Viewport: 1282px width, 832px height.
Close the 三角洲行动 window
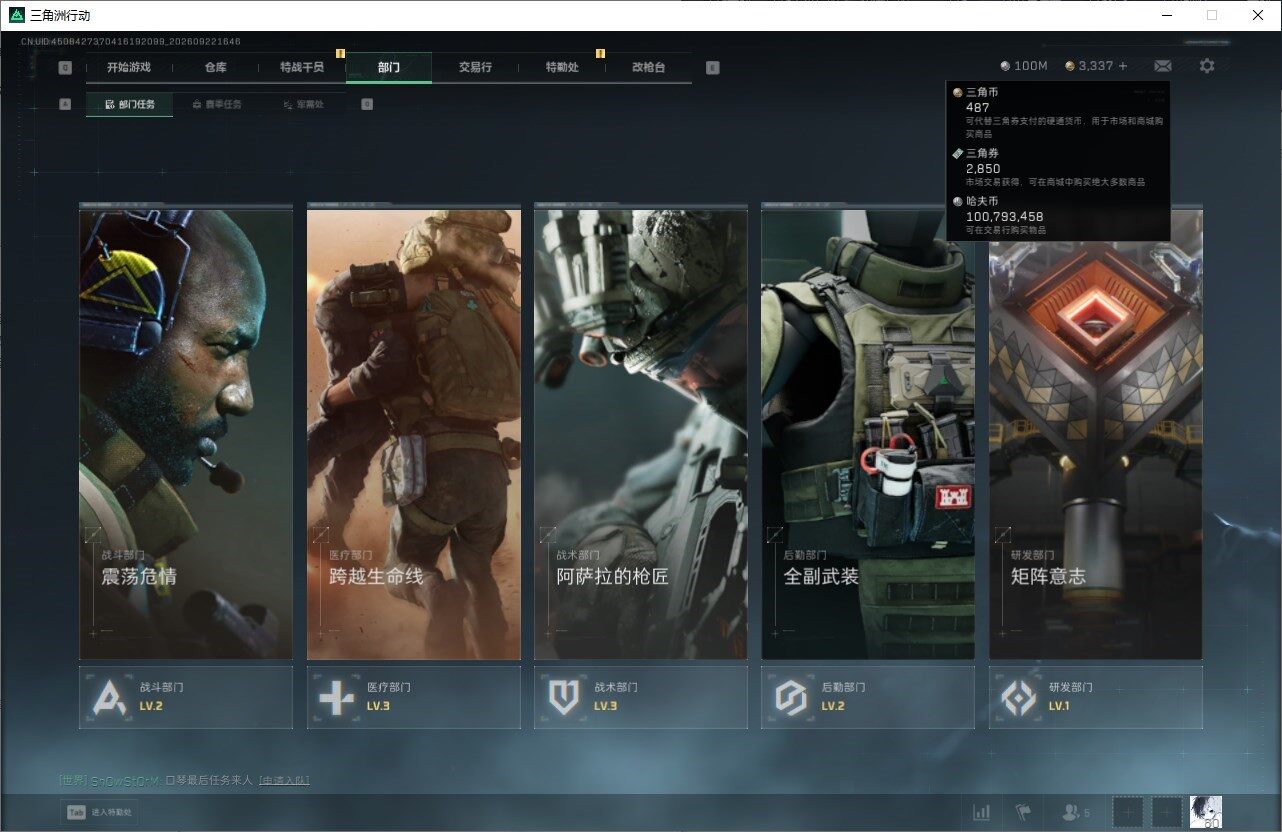1258,15
